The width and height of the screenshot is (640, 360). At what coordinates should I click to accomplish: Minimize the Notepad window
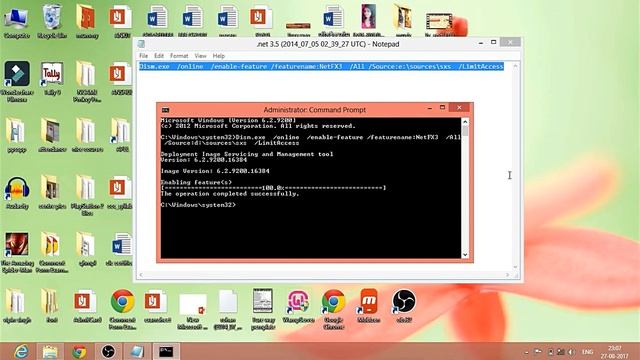[x=481, y=42]
